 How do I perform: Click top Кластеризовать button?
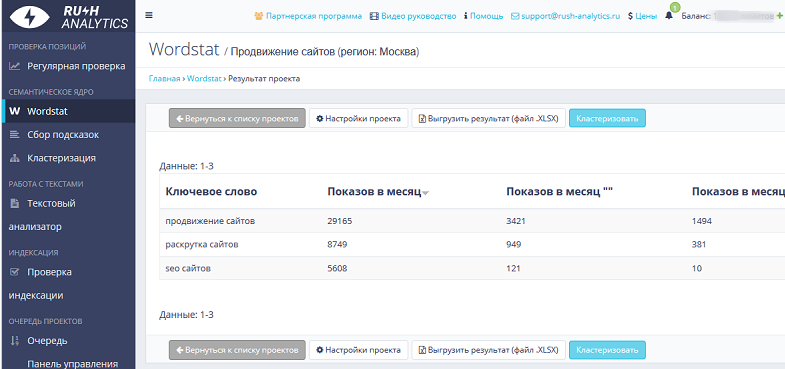(x=607, y=119)
